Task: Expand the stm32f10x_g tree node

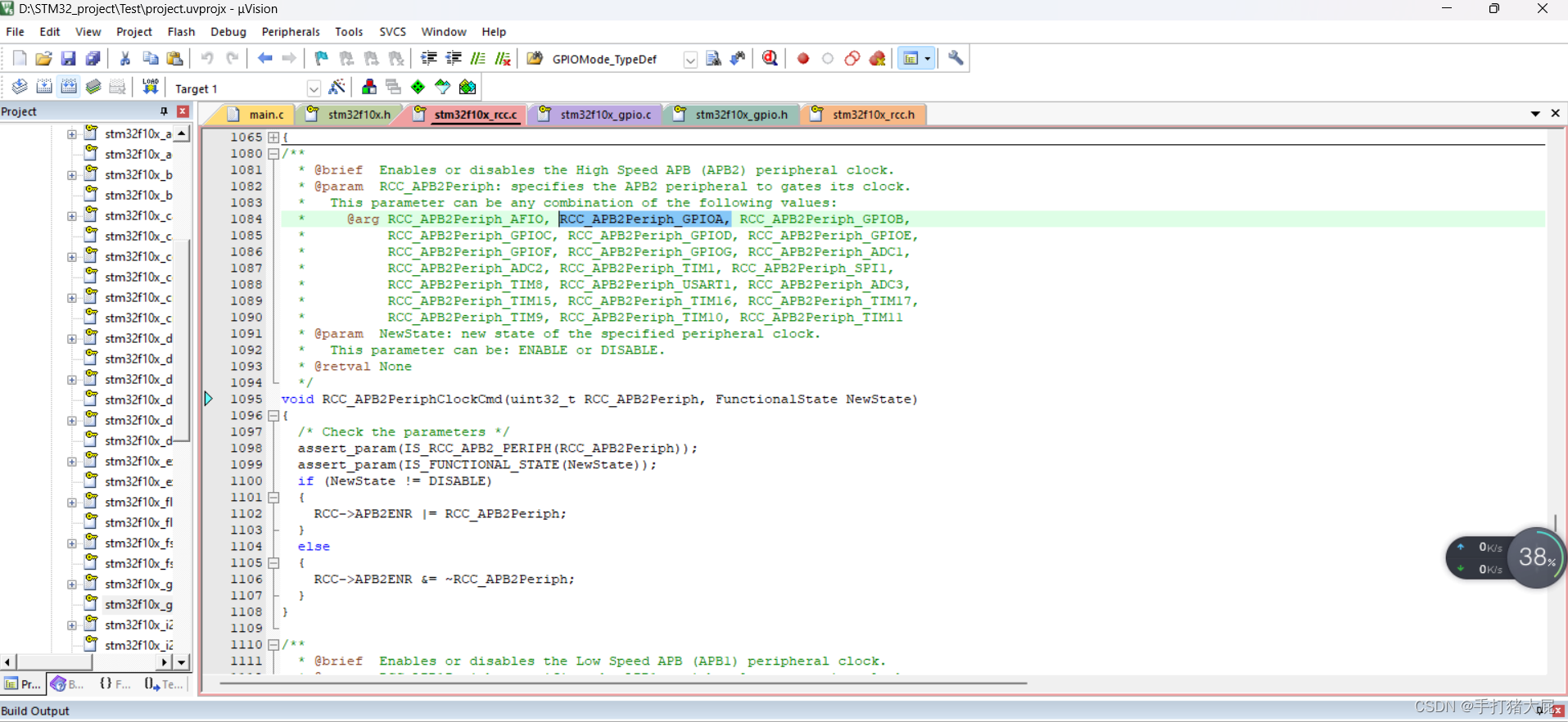Action: pos(72,584)
